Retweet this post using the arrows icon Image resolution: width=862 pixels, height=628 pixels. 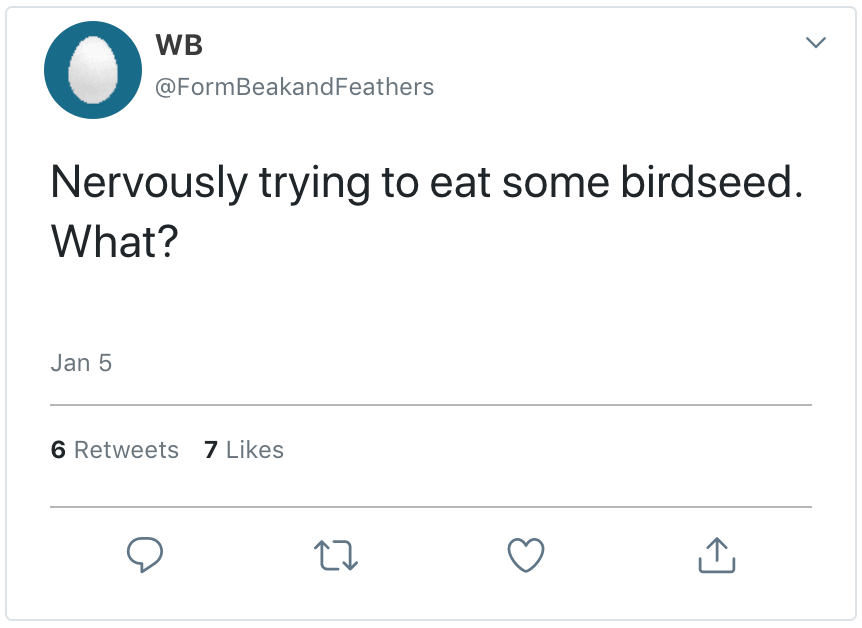click(x=335, y=555)
